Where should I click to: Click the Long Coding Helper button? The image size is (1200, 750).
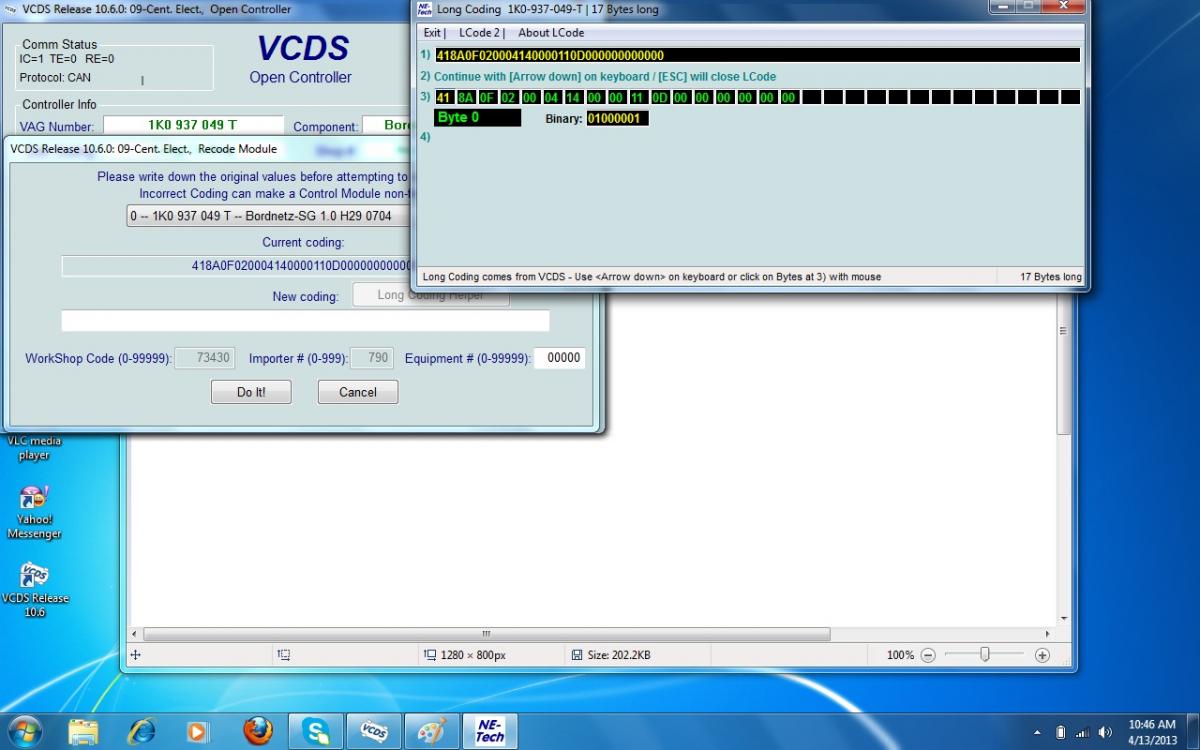pyautogui.click(x=431, y=295)
